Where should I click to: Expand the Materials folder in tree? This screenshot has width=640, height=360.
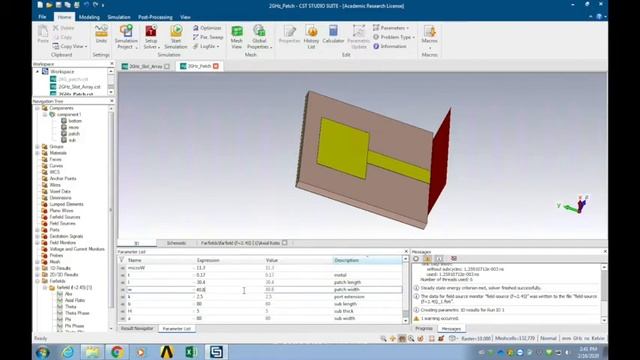pyautogui.click(x=38, y=153)
